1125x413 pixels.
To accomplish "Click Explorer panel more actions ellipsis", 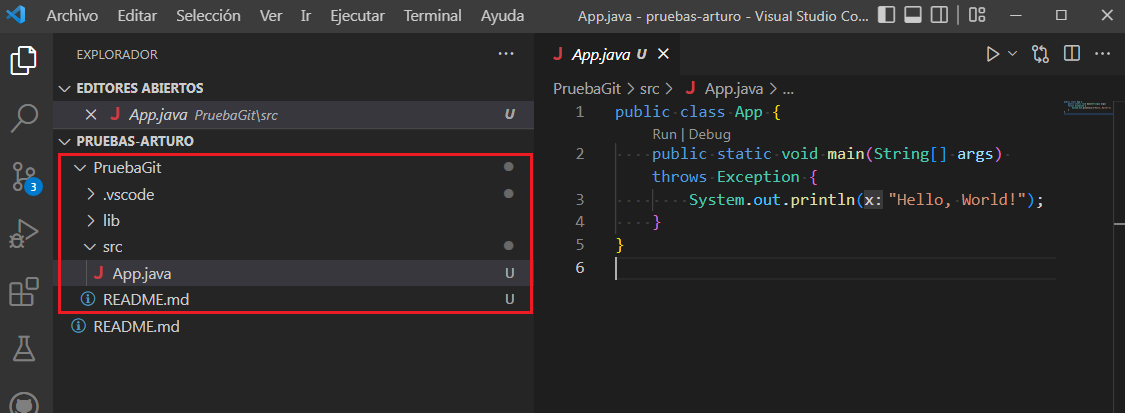I will pos(506,54).
